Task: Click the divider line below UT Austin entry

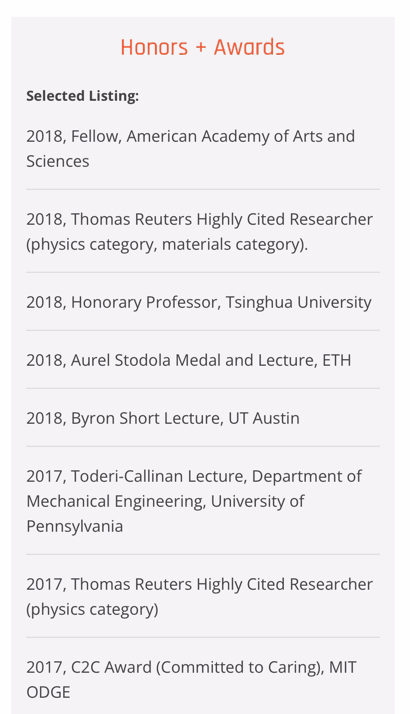Action: (203, 446)
